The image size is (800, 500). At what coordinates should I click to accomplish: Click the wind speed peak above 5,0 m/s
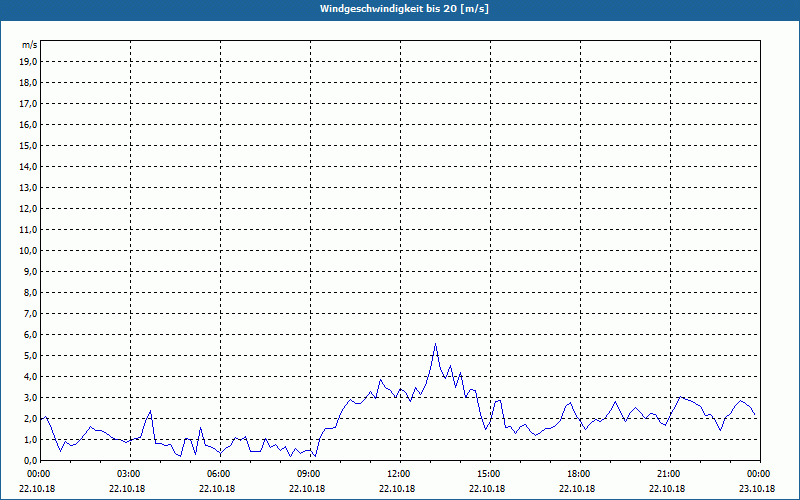tap(435, 344)
